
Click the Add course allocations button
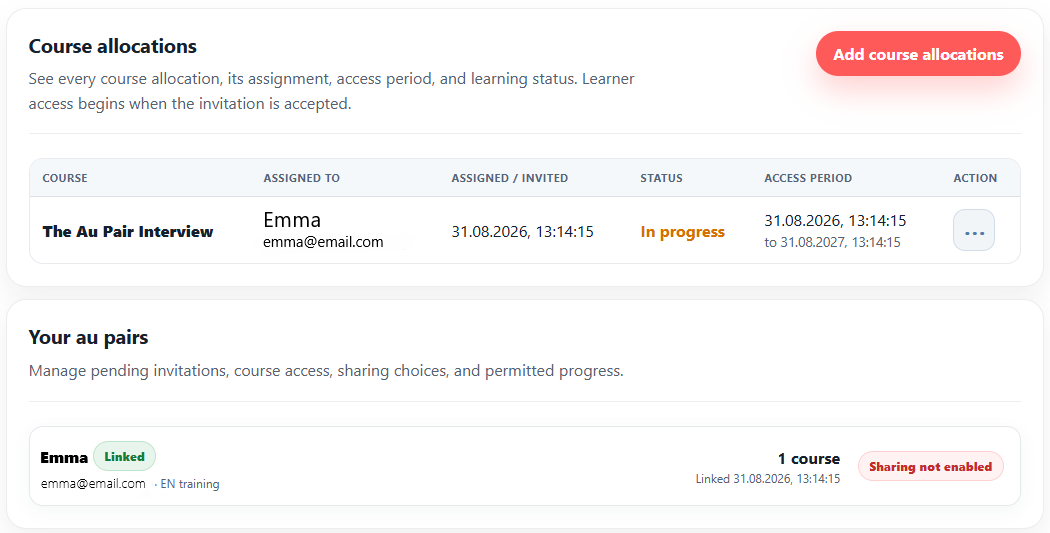click(x=918, y=54)
